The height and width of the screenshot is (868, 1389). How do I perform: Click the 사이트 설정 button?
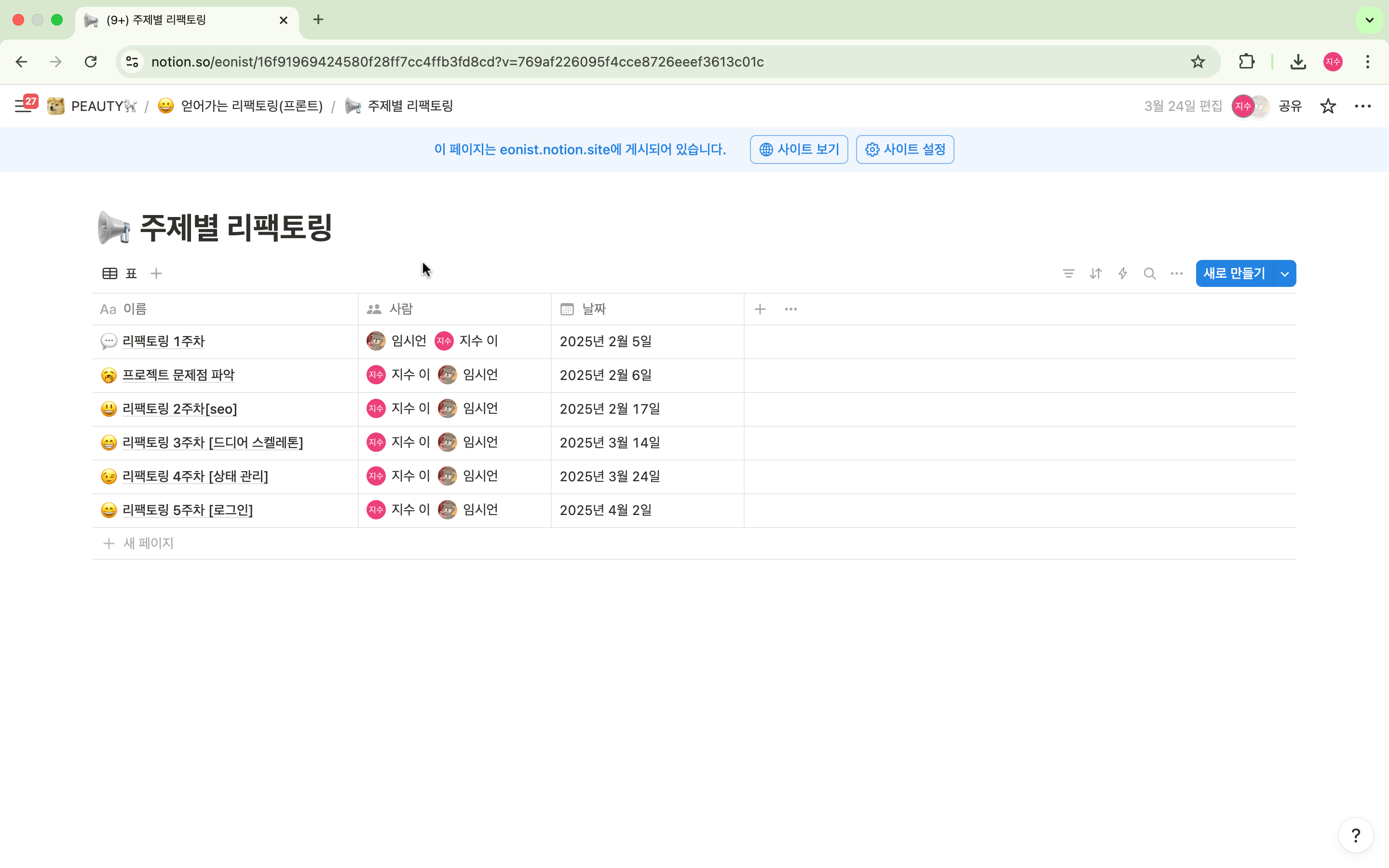point(905,150)
